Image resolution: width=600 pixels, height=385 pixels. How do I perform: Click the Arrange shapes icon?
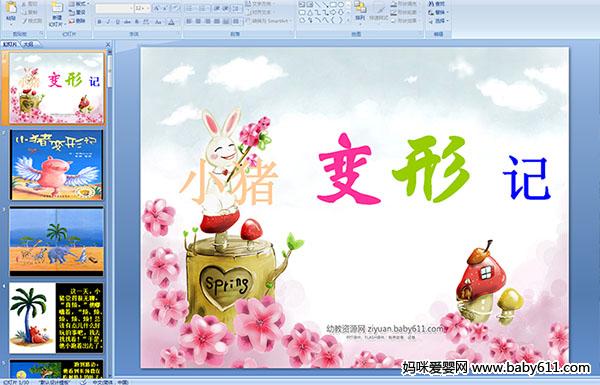click(x=360, y=10)
